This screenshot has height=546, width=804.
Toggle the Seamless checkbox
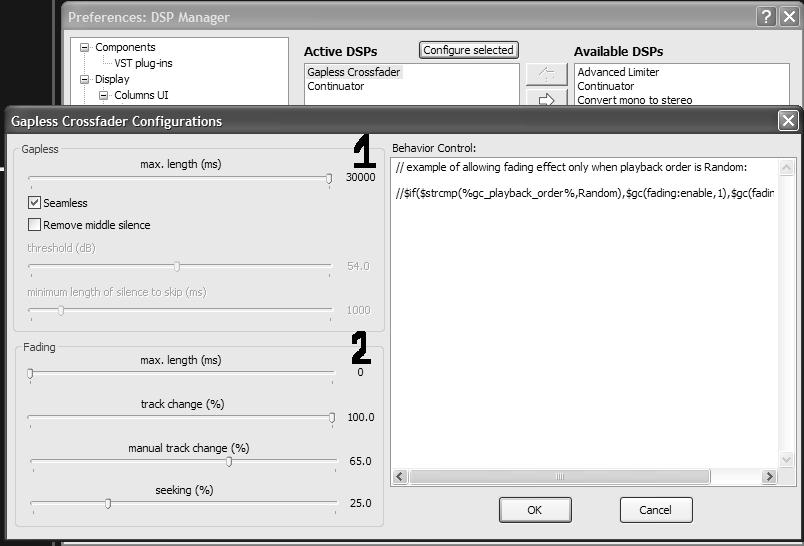coord(34,203)
